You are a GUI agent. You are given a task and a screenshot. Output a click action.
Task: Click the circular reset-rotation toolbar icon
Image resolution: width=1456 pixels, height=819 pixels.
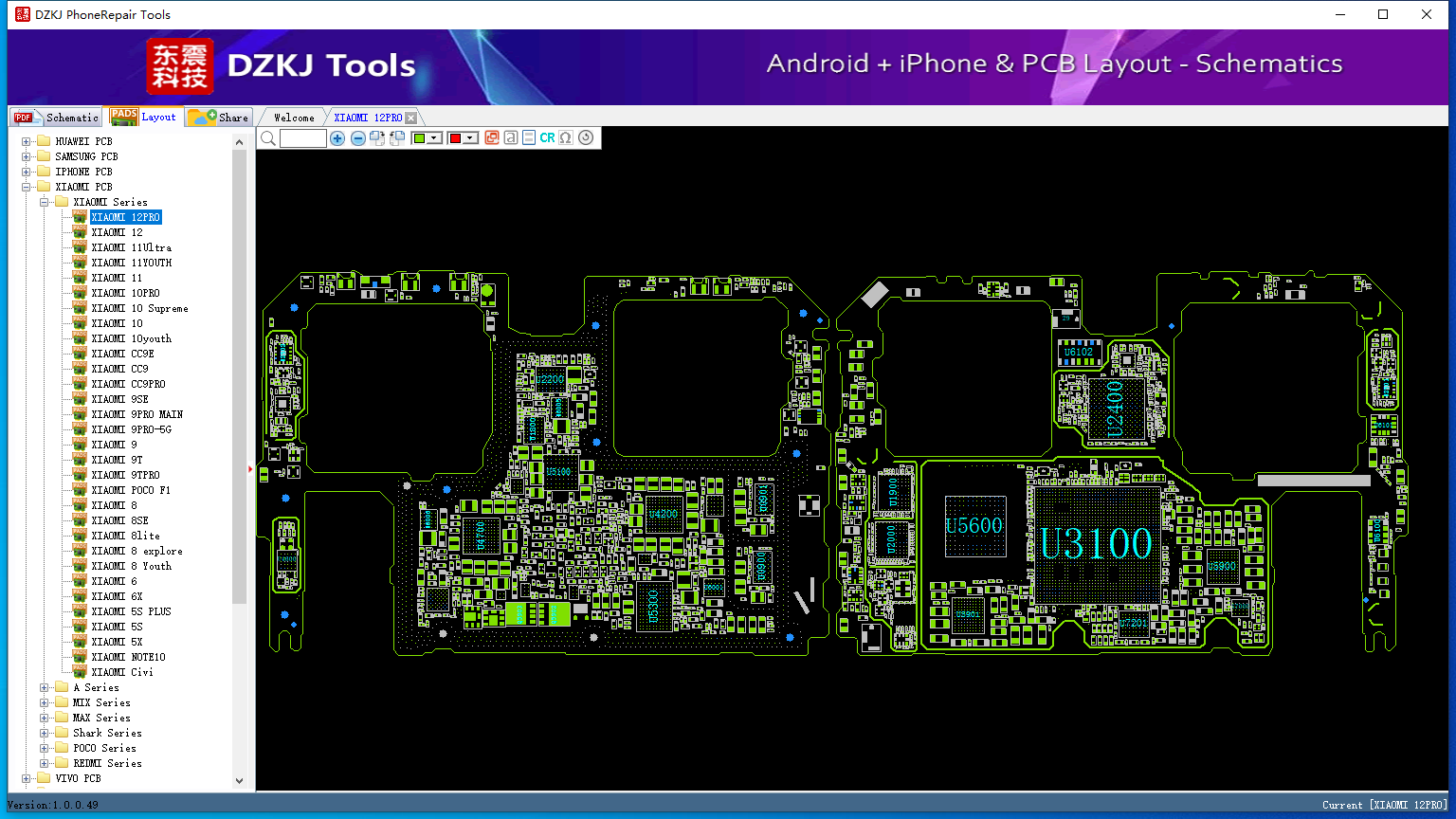pyautogui.click(x=586, y=138)
